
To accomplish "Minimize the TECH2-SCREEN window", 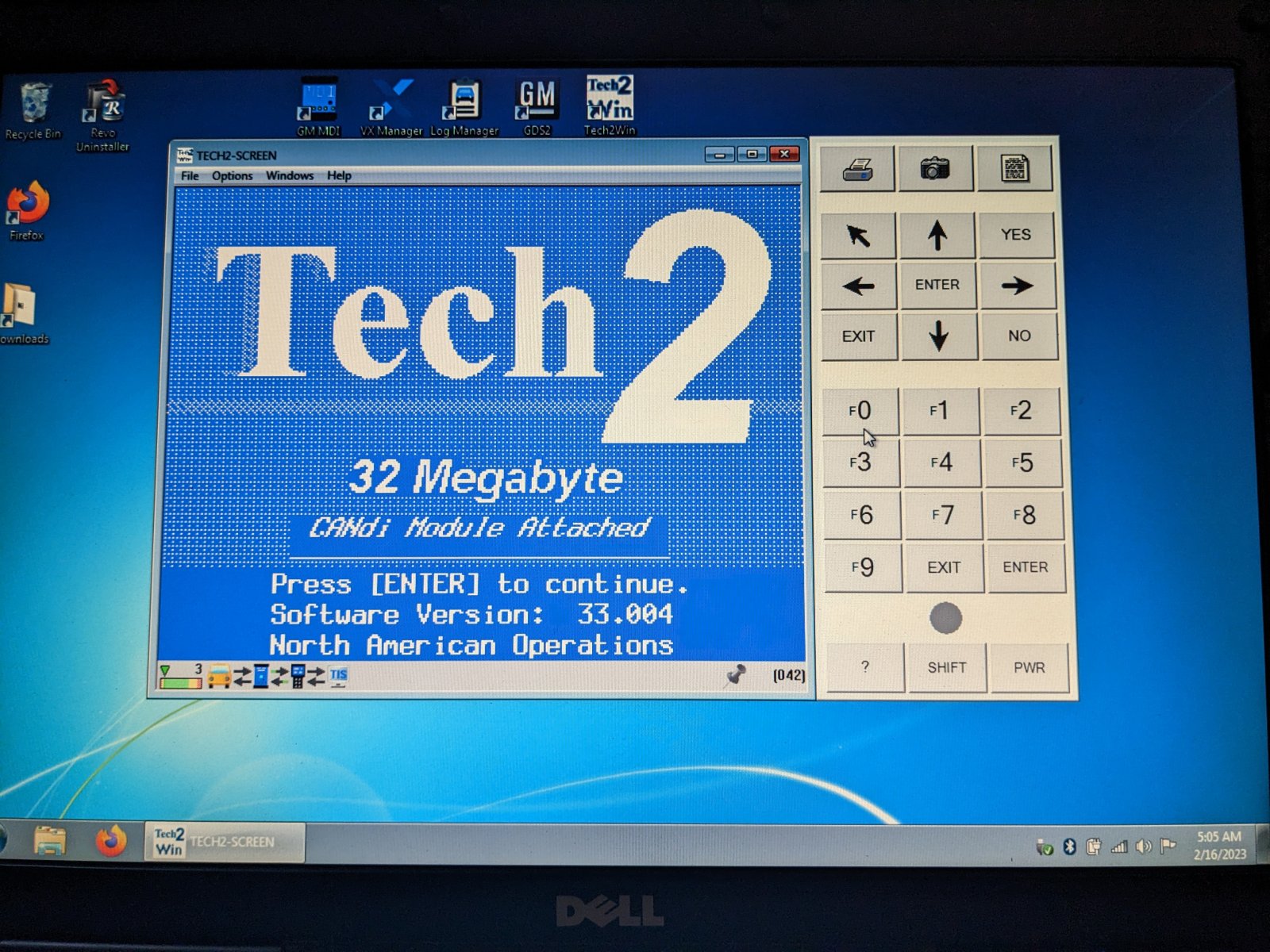I will (720, 154).
